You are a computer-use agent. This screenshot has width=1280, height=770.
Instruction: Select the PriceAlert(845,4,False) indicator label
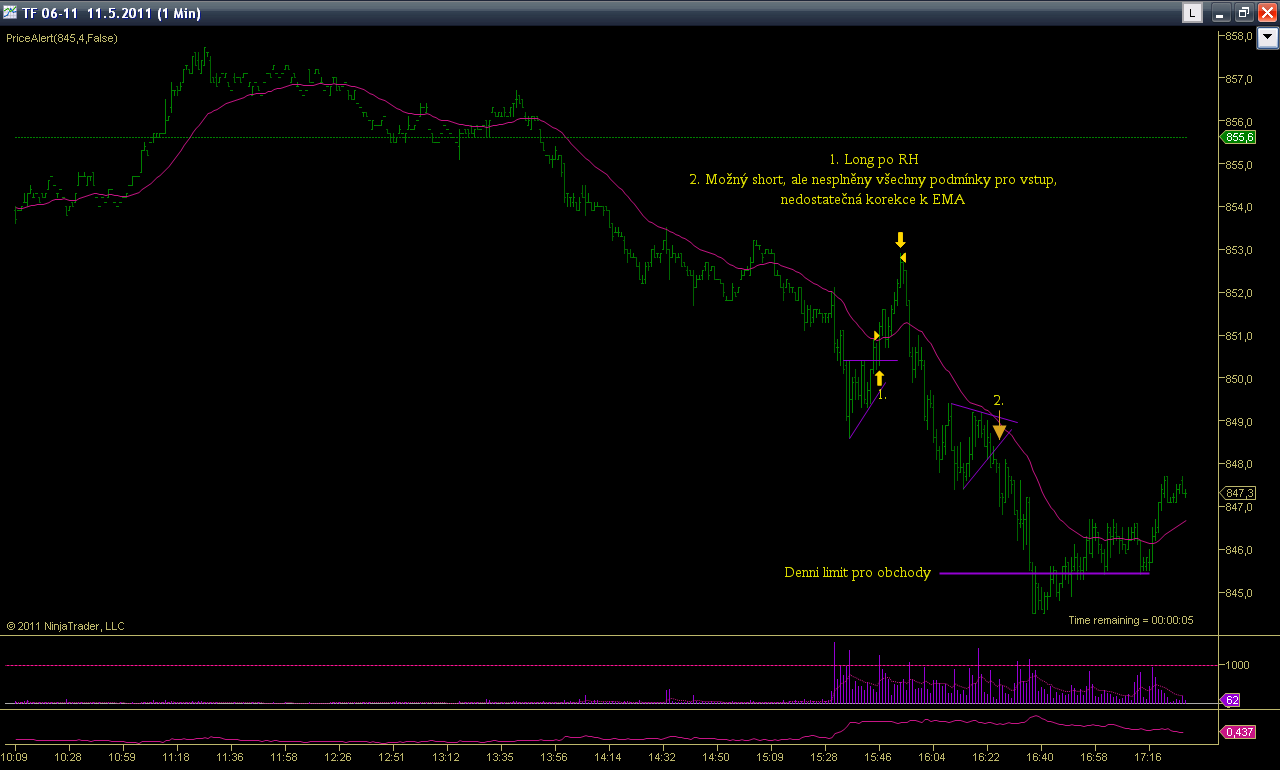pos(61,38)
